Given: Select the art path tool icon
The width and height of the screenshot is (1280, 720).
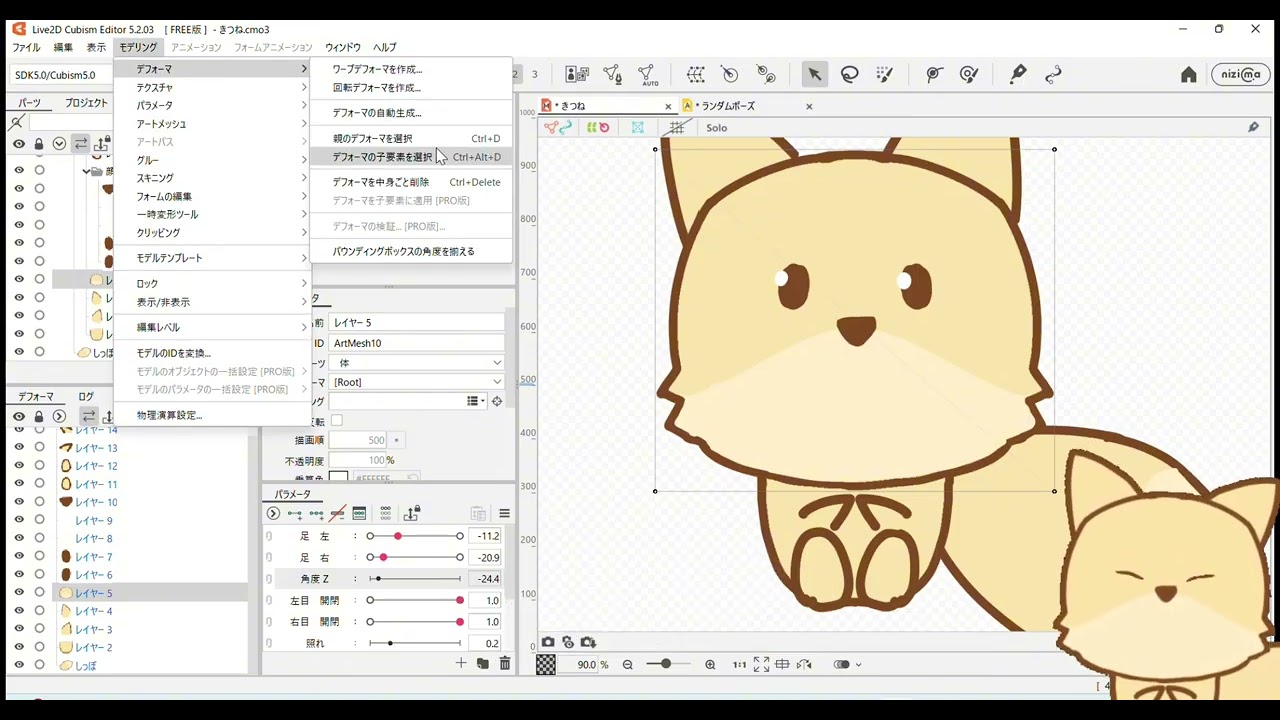Looking at the screenshot, I should (1053, 74).
